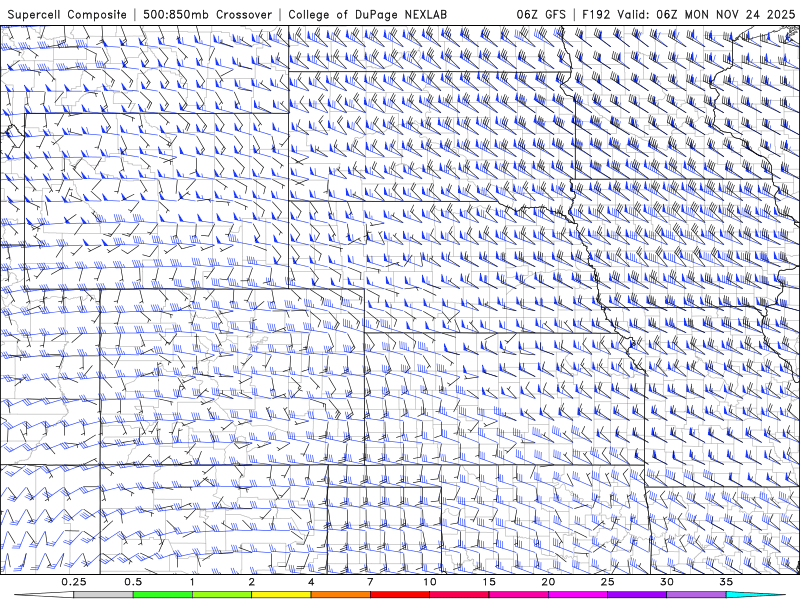This screenshot has height=600, width=800.
Task: Click the 'College of DuPage NEXLAB' label
Action: pos(367,14)
